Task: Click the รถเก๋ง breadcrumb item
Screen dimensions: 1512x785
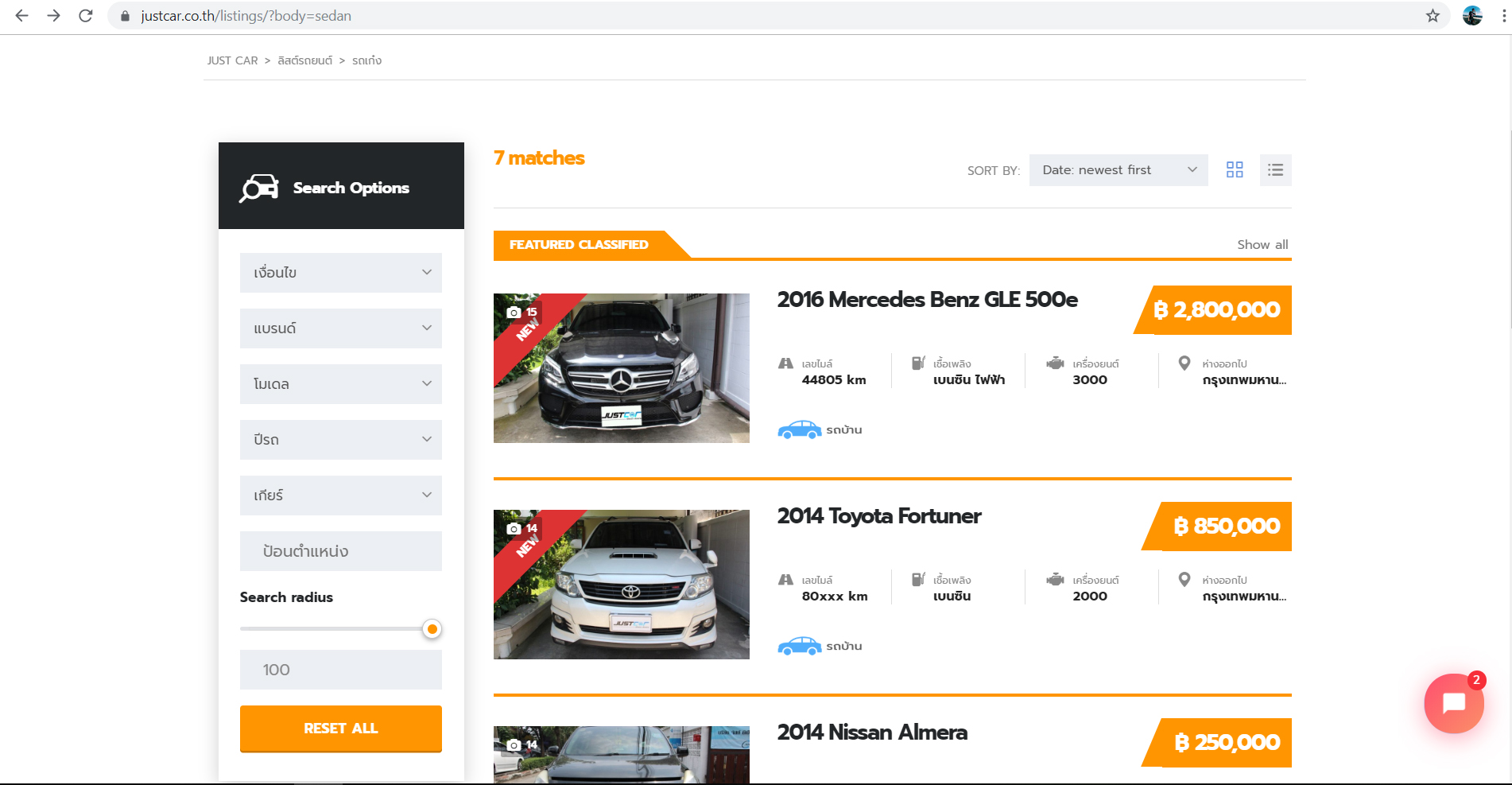Action: 366,60
